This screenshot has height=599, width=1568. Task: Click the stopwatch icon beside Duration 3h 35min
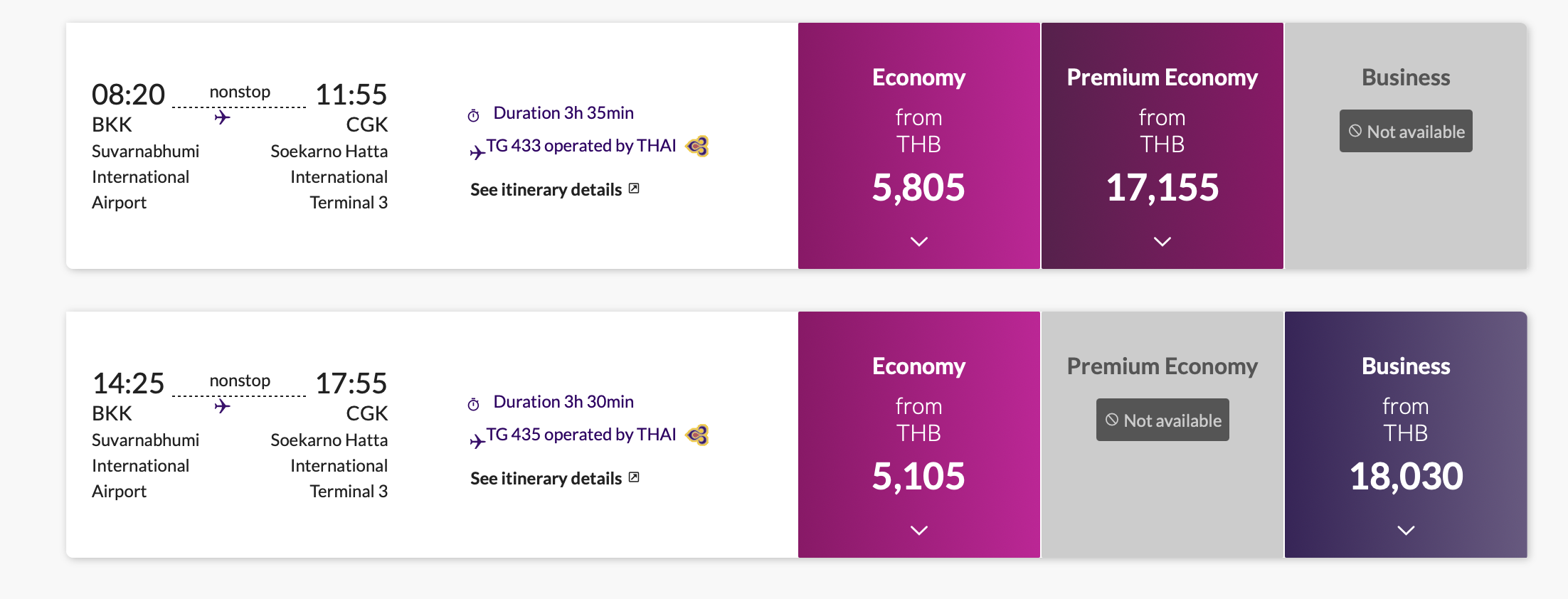pyautogui.click(x=474, y=115)
